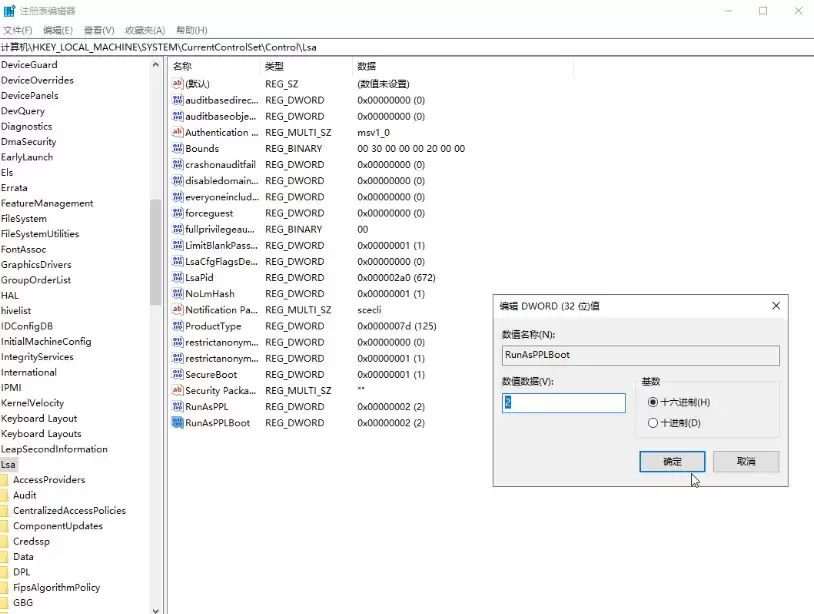Select the 十进制(D) radio button

[652, 422]
